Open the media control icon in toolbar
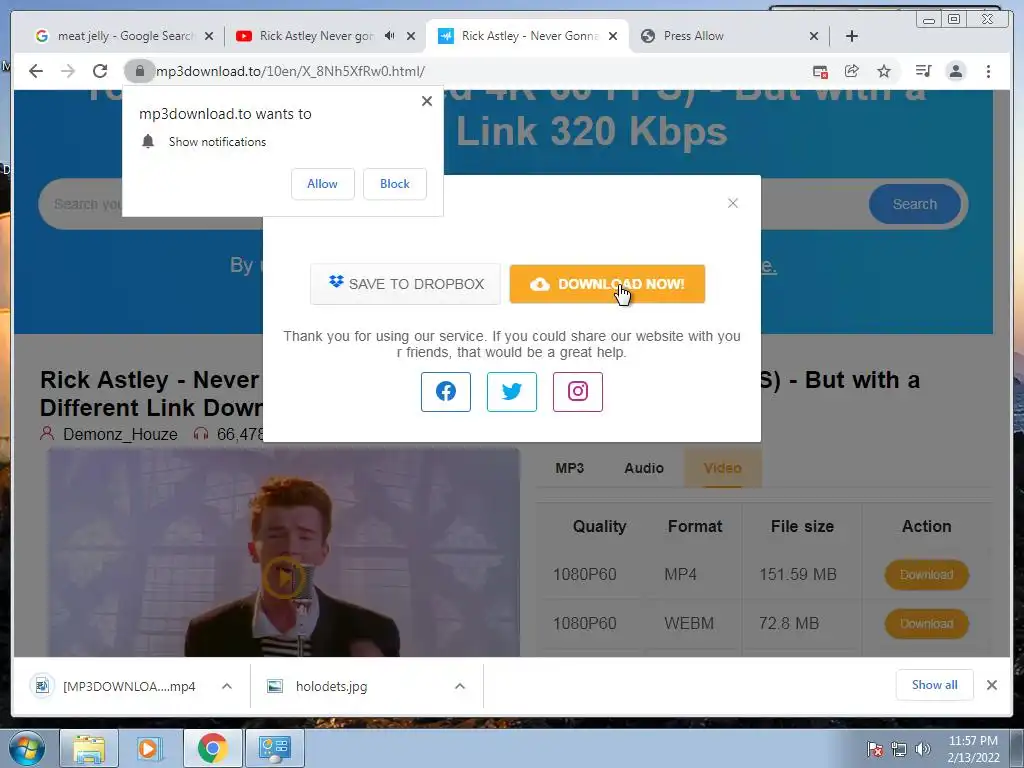1024x768 pixels. tap(923, 71)
